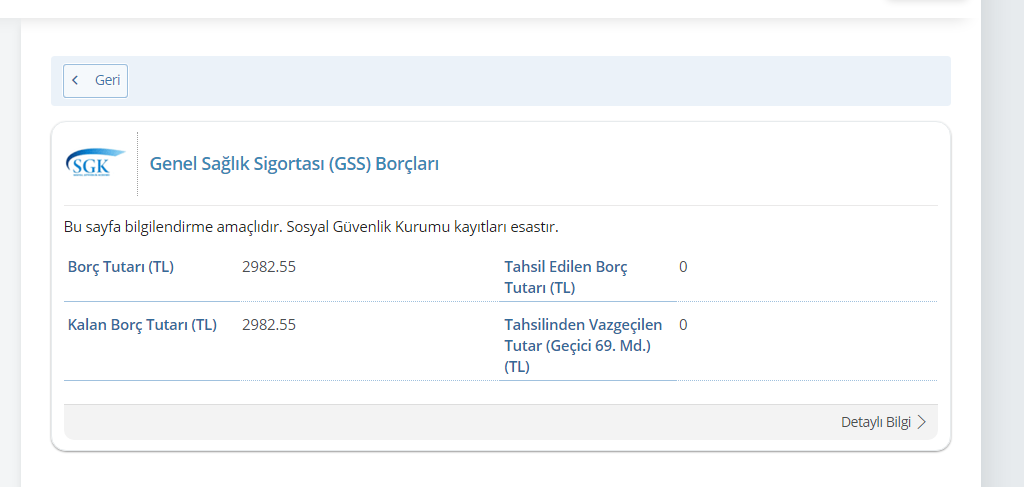Select the Borç Tutarı (TL) label
Viewport: 1024px width, 487px height.
121,267
